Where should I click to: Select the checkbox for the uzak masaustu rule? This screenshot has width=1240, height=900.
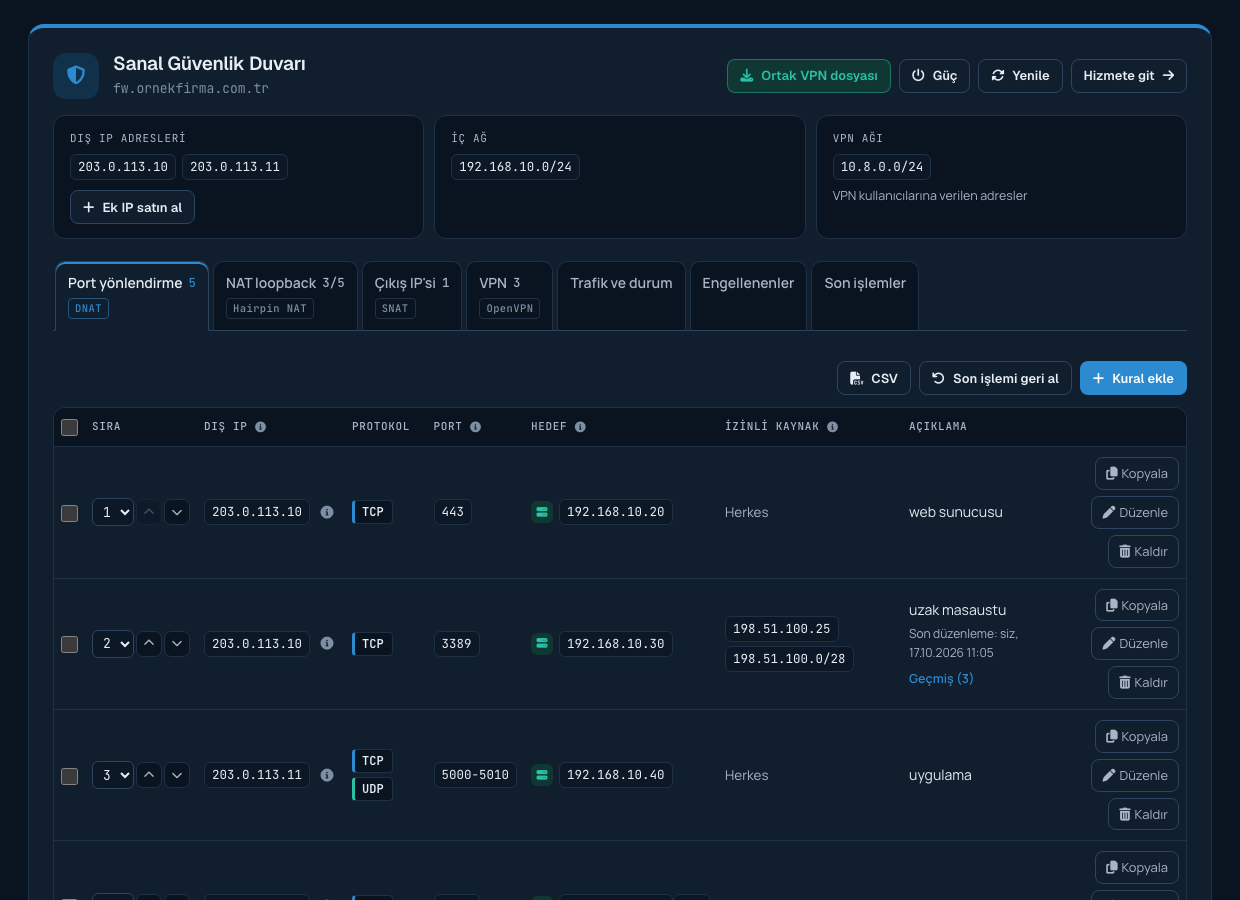(70, 644)
